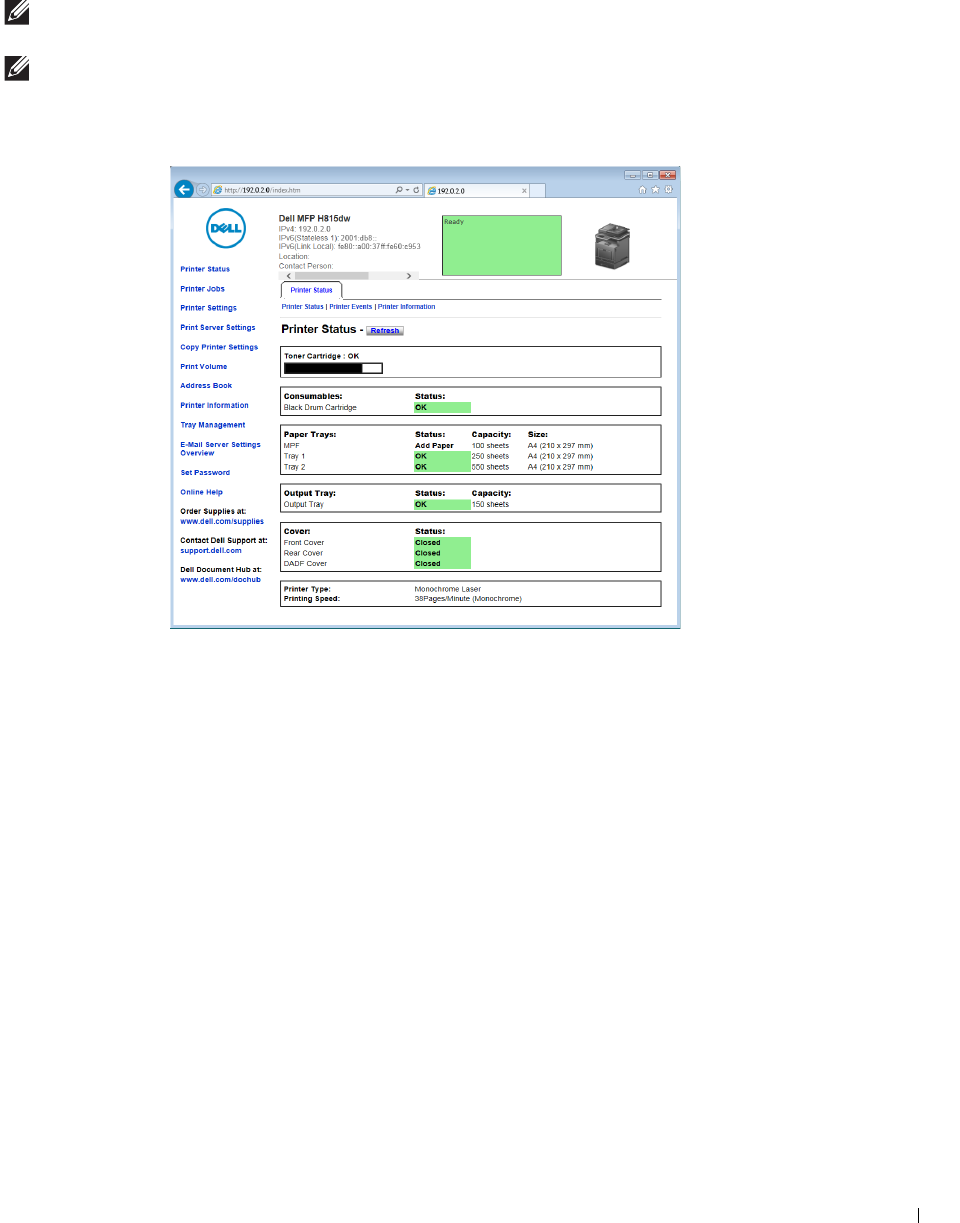Click the address bar refresh icon
The width and height of the screenshot is (960, 1223).
click(x=416, y=189)
